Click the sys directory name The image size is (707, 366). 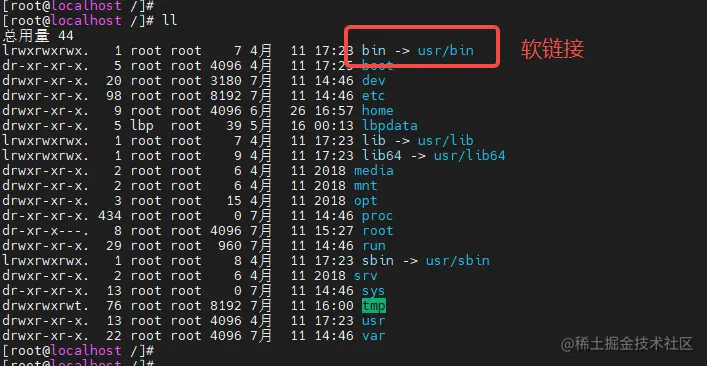[373, 291]
